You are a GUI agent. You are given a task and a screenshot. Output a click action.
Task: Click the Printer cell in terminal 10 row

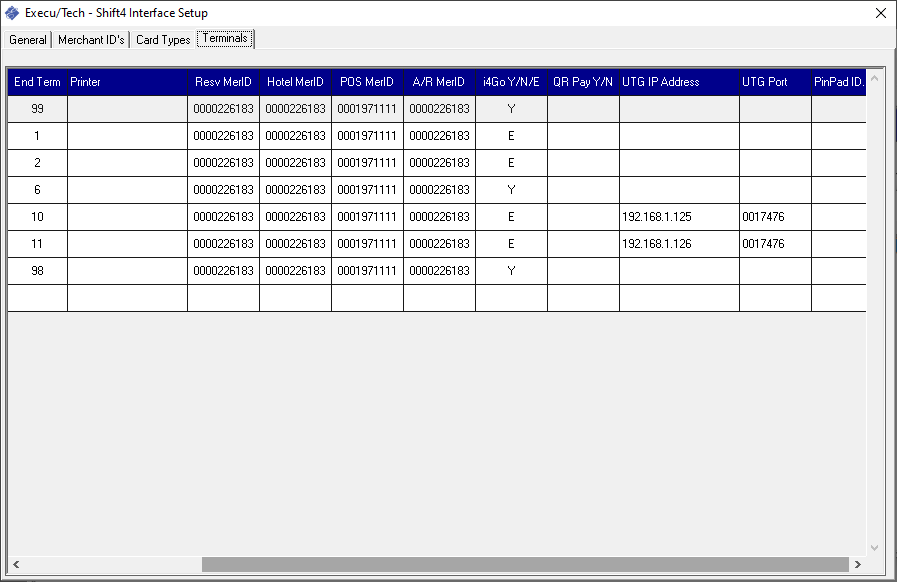(128, 216)
